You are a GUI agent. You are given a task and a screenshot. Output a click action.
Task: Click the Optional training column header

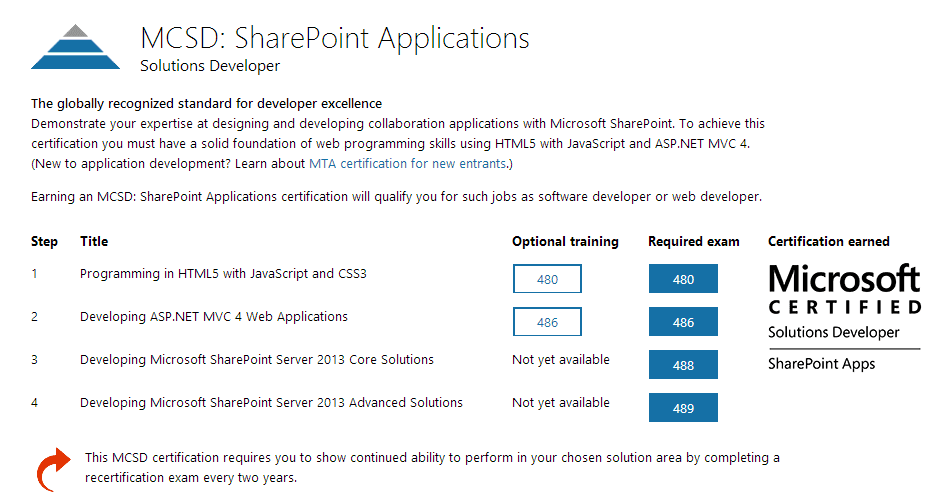pyautogui.click(x=565, y=241)
